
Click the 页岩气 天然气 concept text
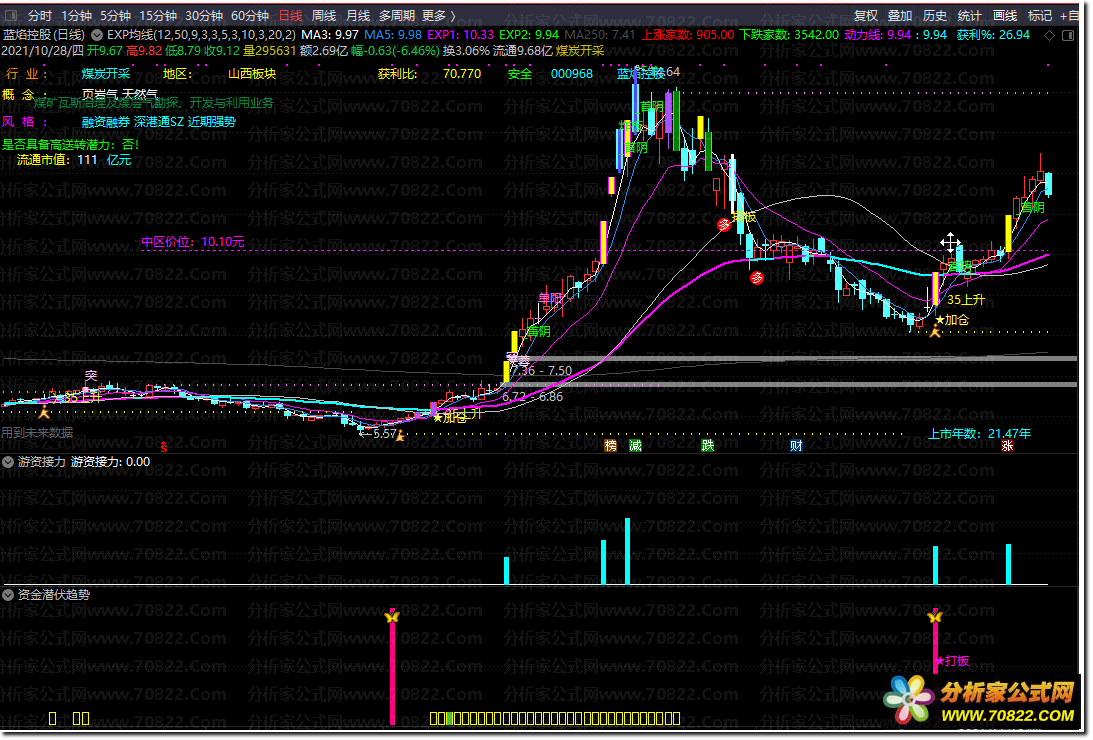tap(120, 94)
